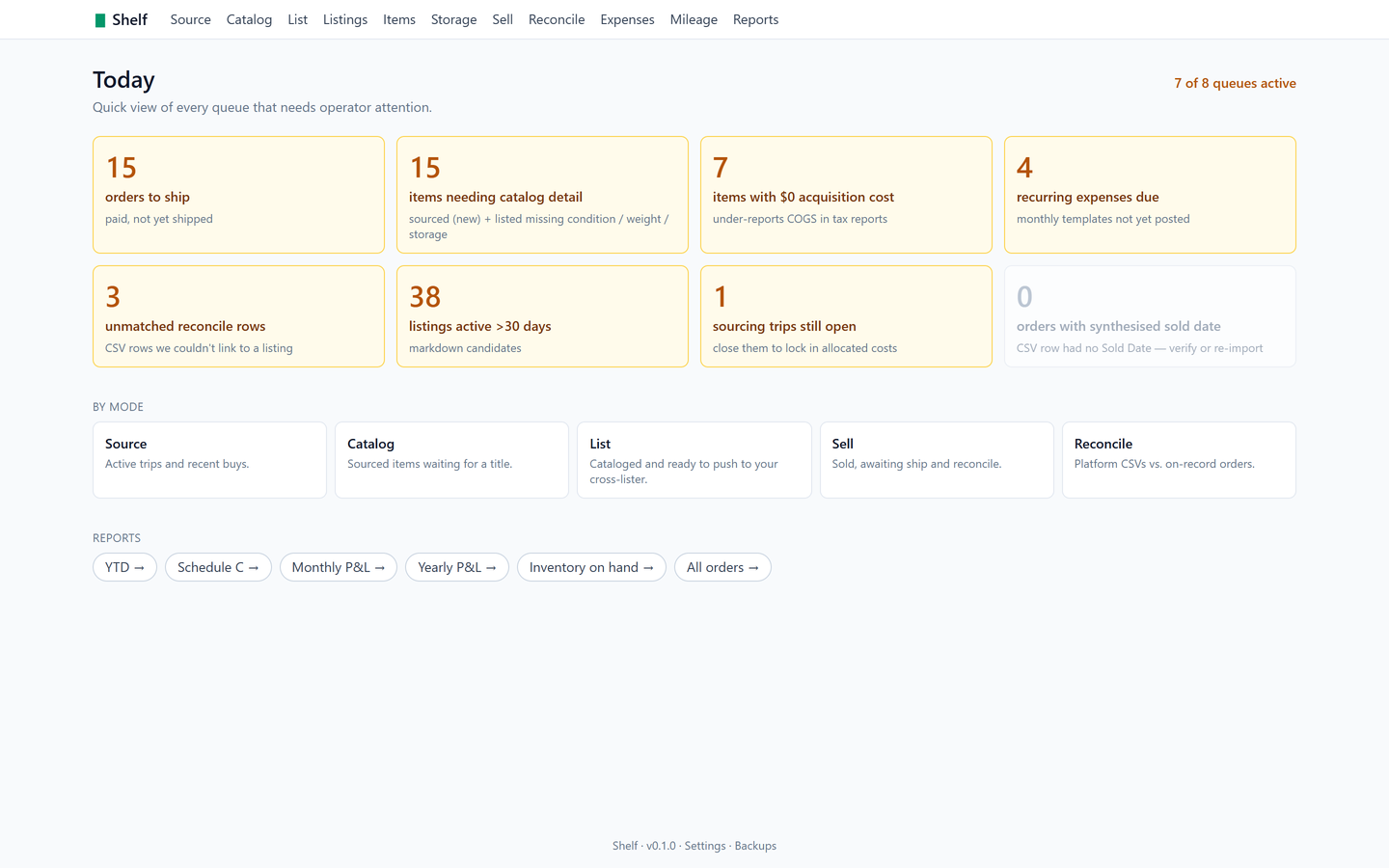This screenshot has width=1389, height=868.
Task: Open the Storage nav item
Action: tap(453, 19)
